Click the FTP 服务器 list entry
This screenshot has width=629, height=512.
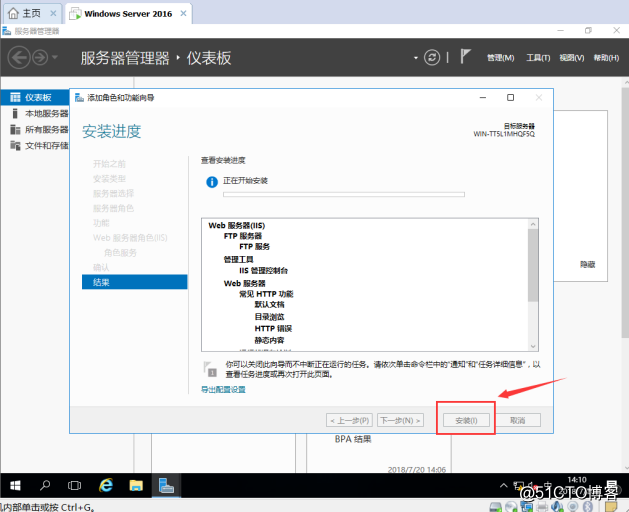click(243, 236)
